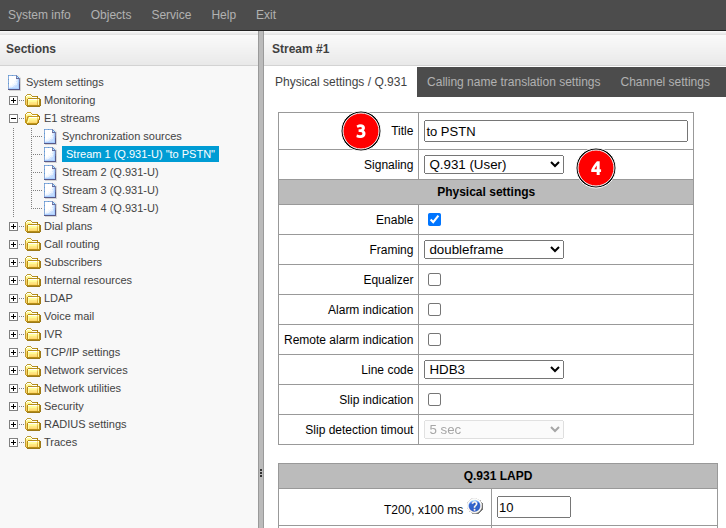Tick the Remote alarm indication checkbox
Image resolution: width=726 pixels, height=528 pixels.
[434, 340]
